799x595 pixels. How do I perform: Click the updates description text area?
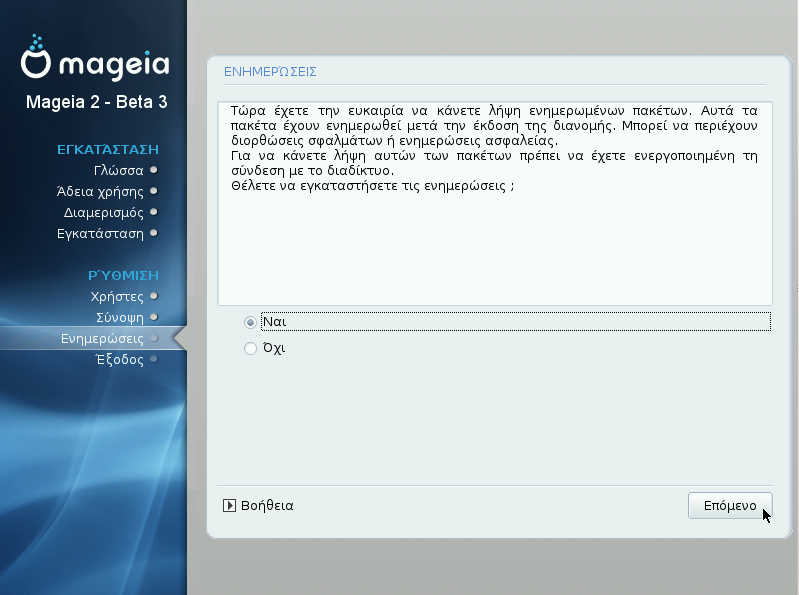495,203
